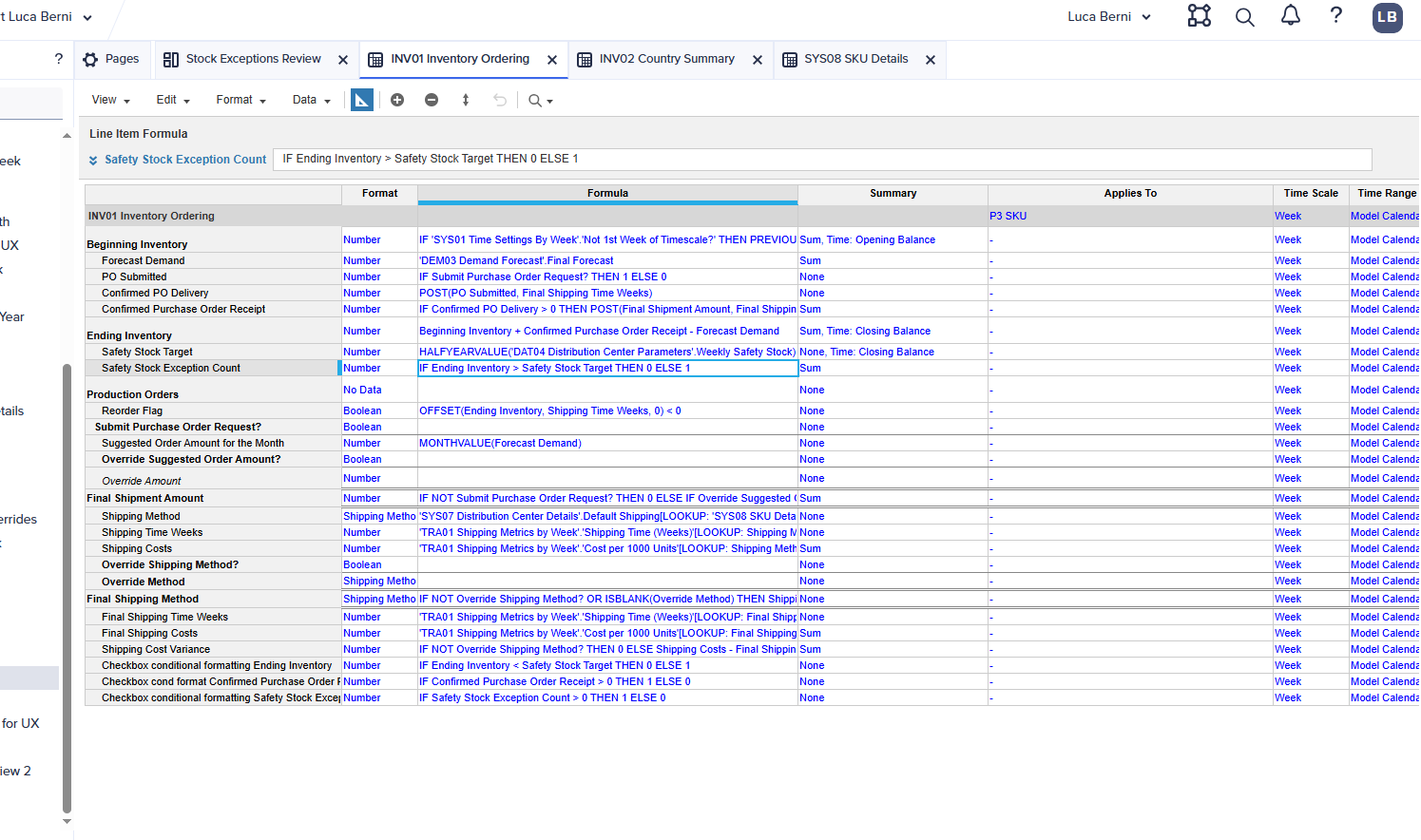This screenshot has width=1421, height=840.
Task: Click the Pages gear icon
Action: [x=90, y=60]
